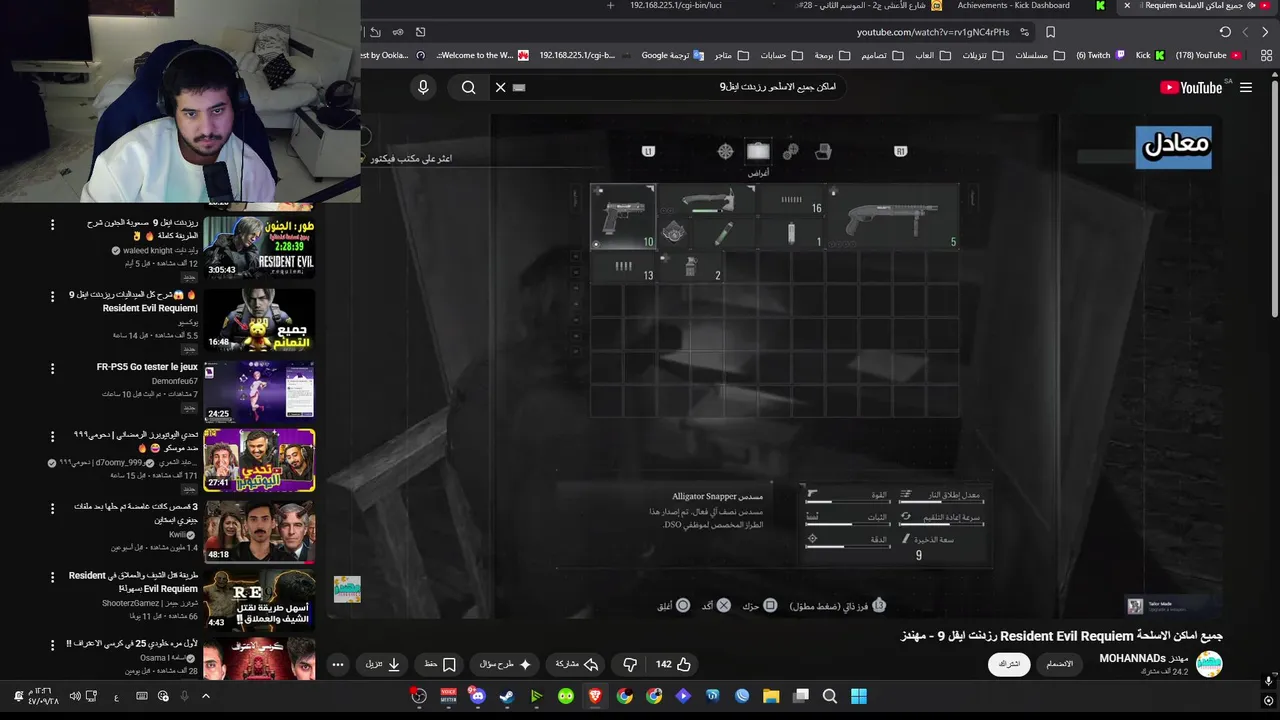Open the ترجمة Google bookmark
The image size is (1280, 720).
pos(672,55)
